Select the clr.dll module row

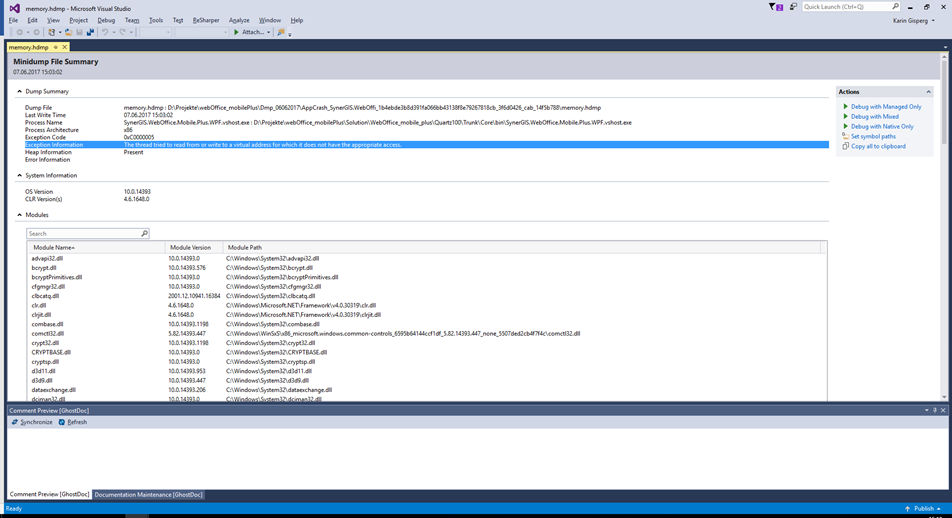pyautogui.click(x=426, y=305)
